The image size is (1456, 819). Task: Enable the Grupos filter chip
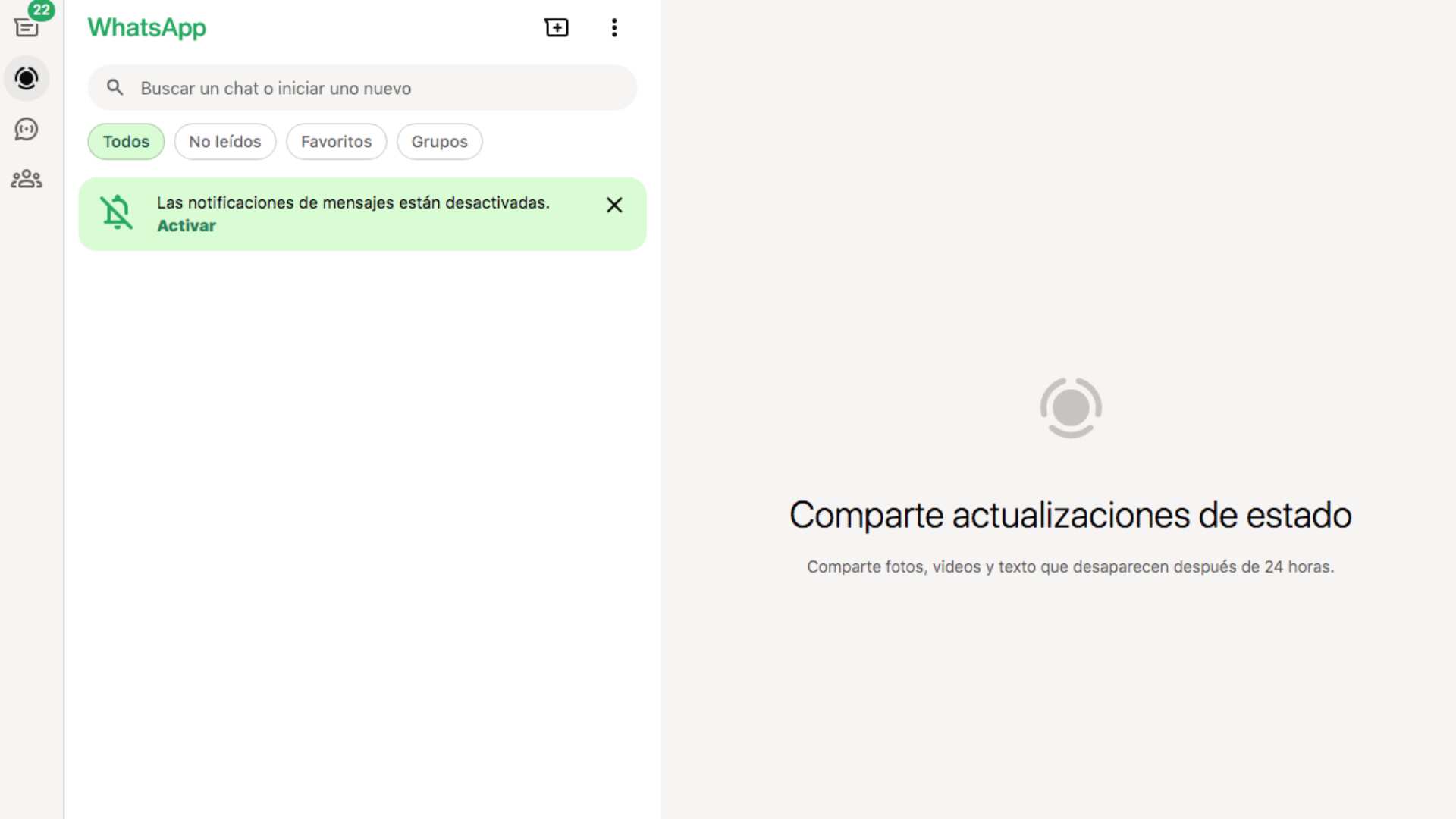439,141
